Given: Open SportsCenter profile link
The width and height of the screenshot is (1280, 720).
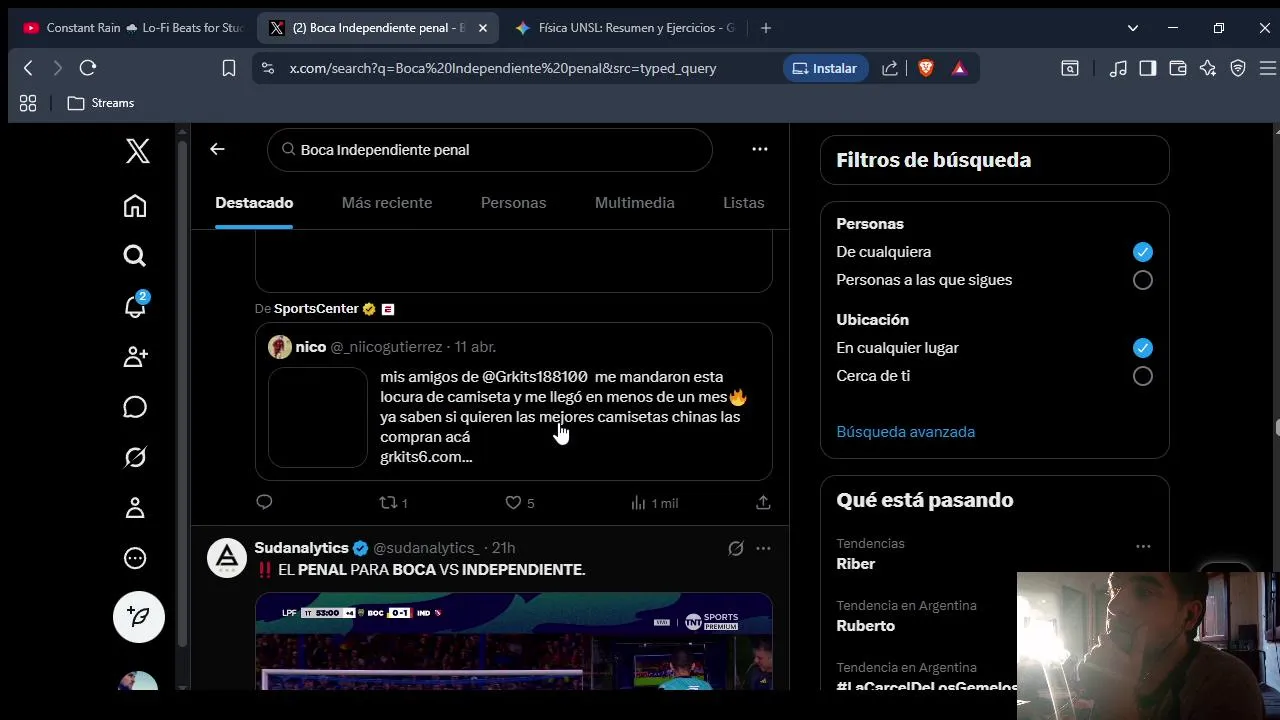Looking at the screenshot, I should [316, 309].
